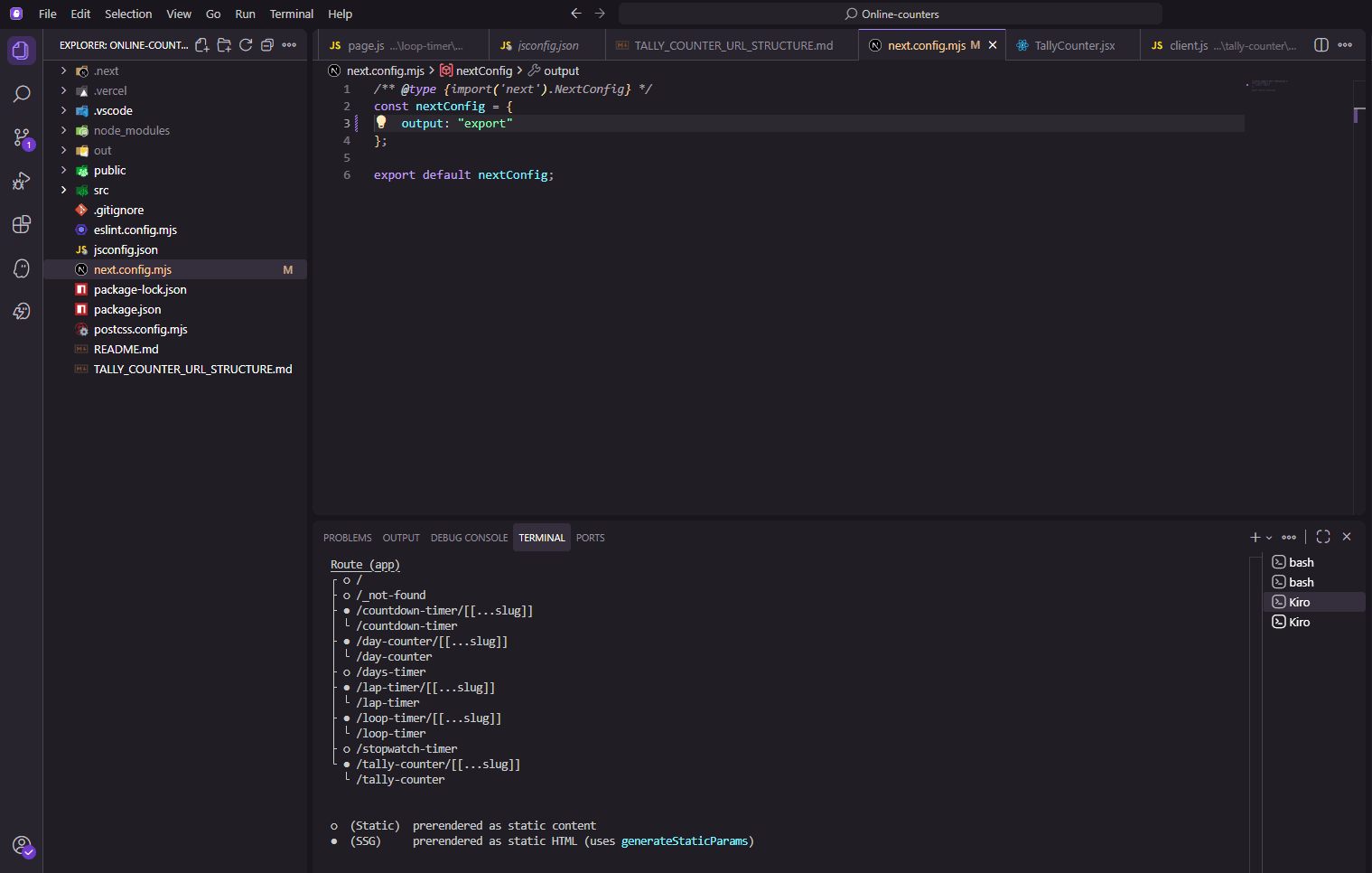
Task: Open the Terminal menu in menu bar
Action: point(291,14)
